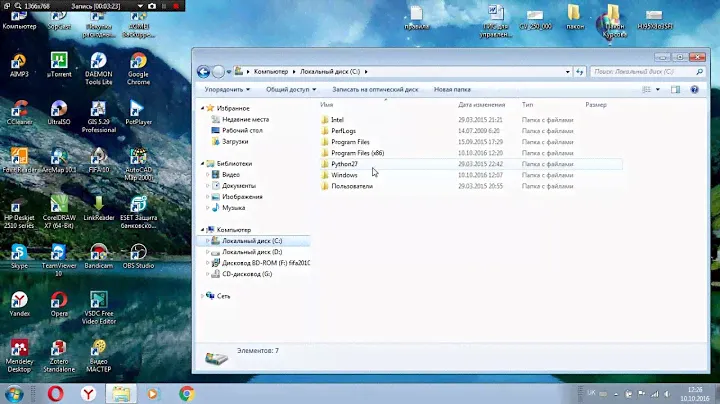Open the Python27 folder

click(x=344, y=164)
